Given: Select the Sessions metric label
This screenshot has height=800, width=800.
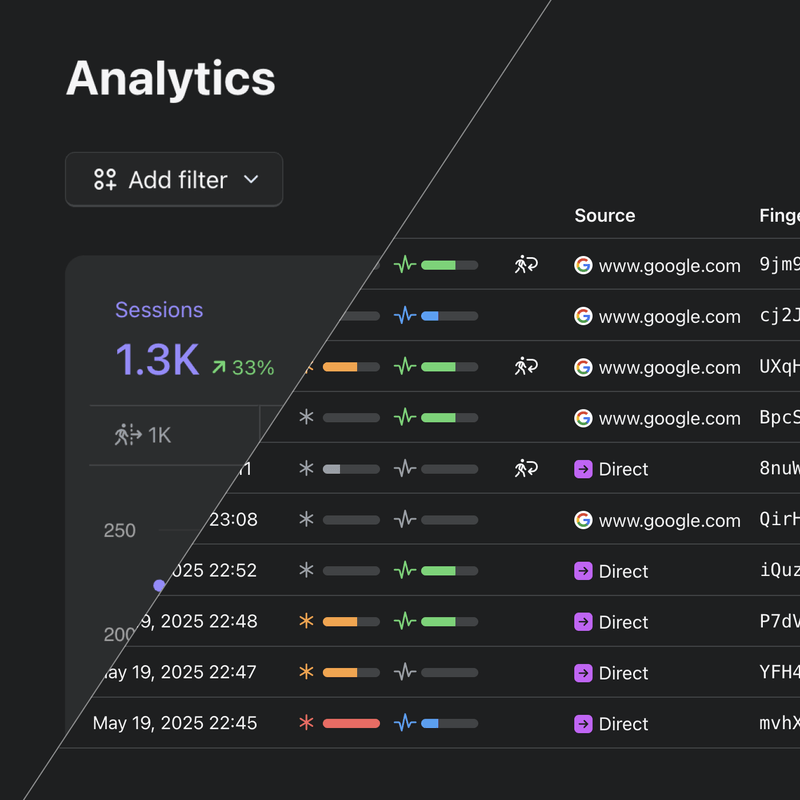Looking at the screenshot, I should click(x=159, y=310).
